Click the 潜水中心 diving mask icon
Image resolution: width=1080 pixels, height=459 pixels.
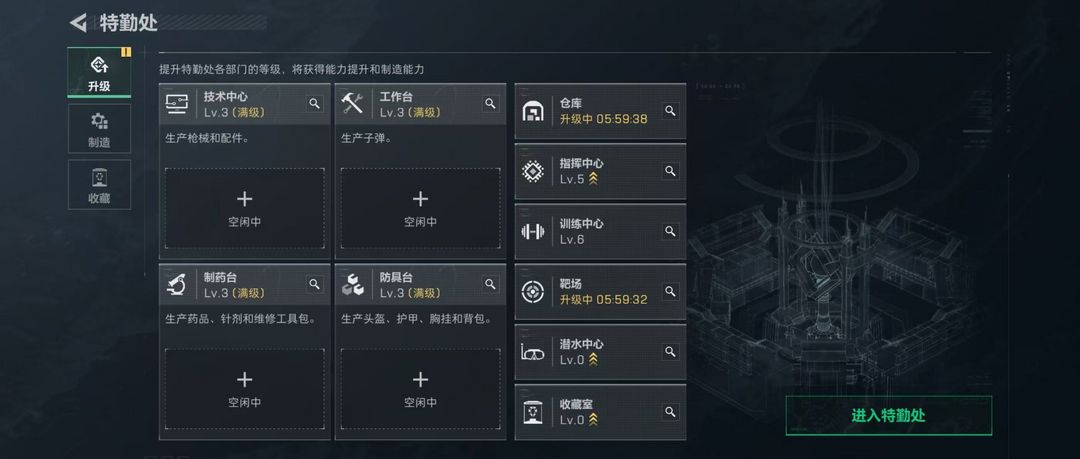coord(532,352)
